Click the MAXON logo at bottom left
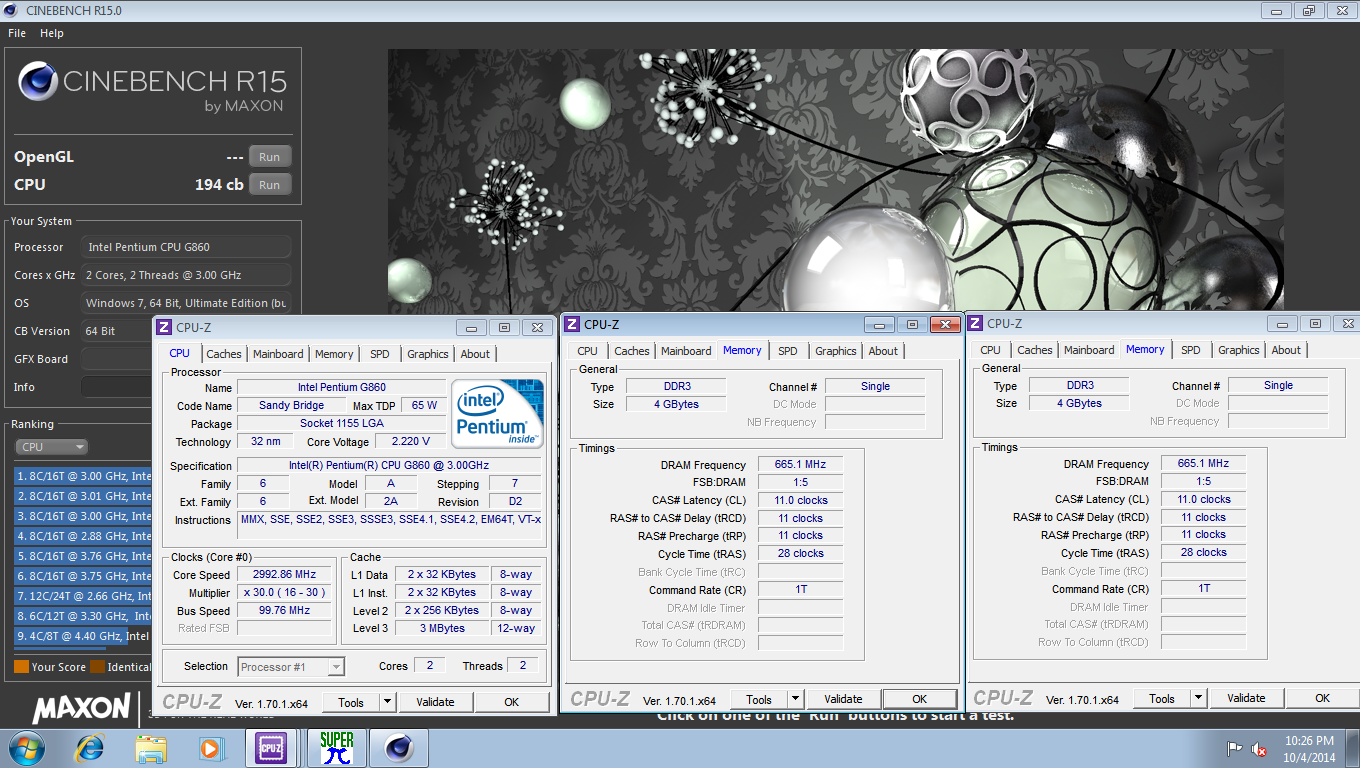The height and width of the screenshot is (768, 1360). point(81,709)
